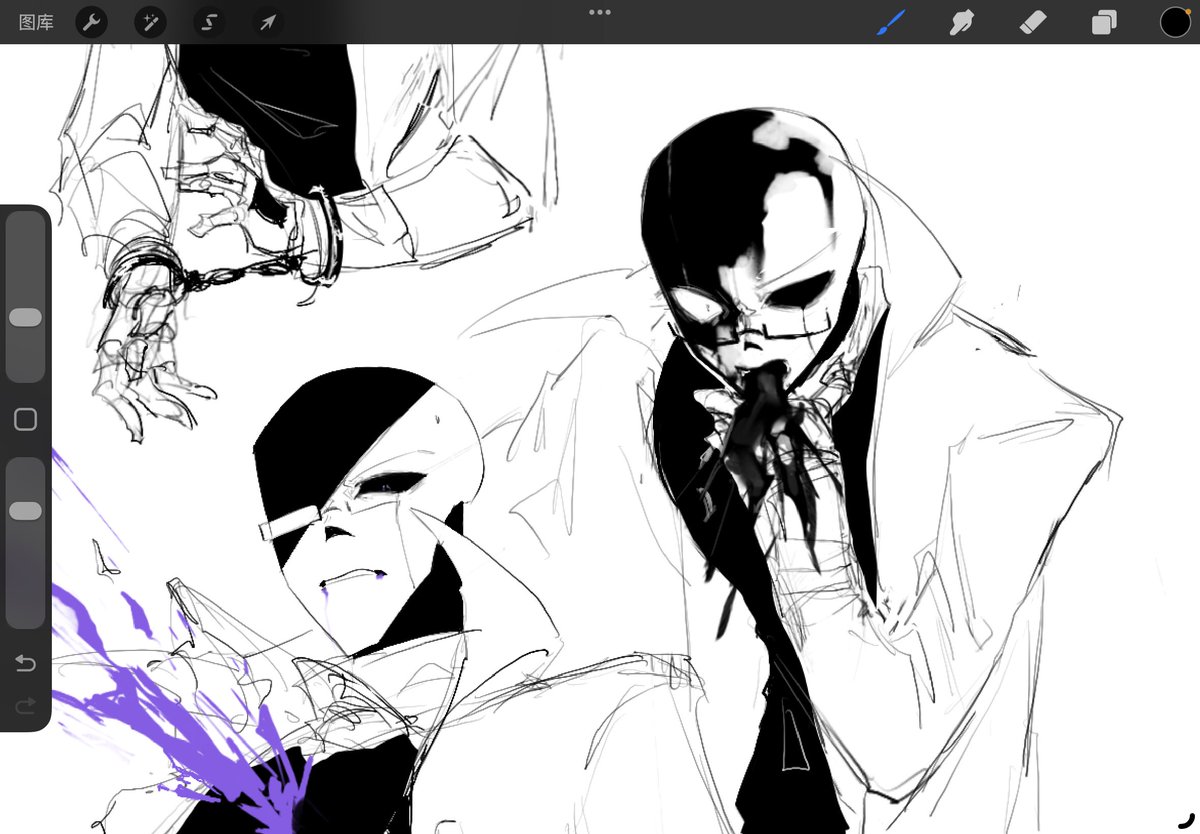Open the Actions wrench menu
The height and width of the screenshot is (834, 1200).
click(x=92, y=22)
